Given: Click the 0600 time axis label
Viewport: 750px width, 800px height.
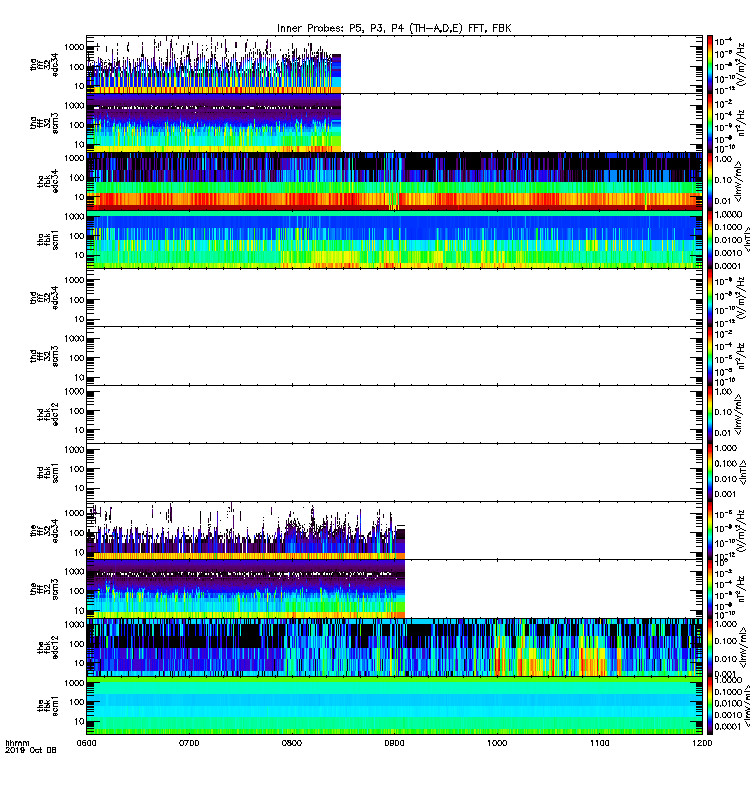Looking at the screenshot, I should [86, 743].
